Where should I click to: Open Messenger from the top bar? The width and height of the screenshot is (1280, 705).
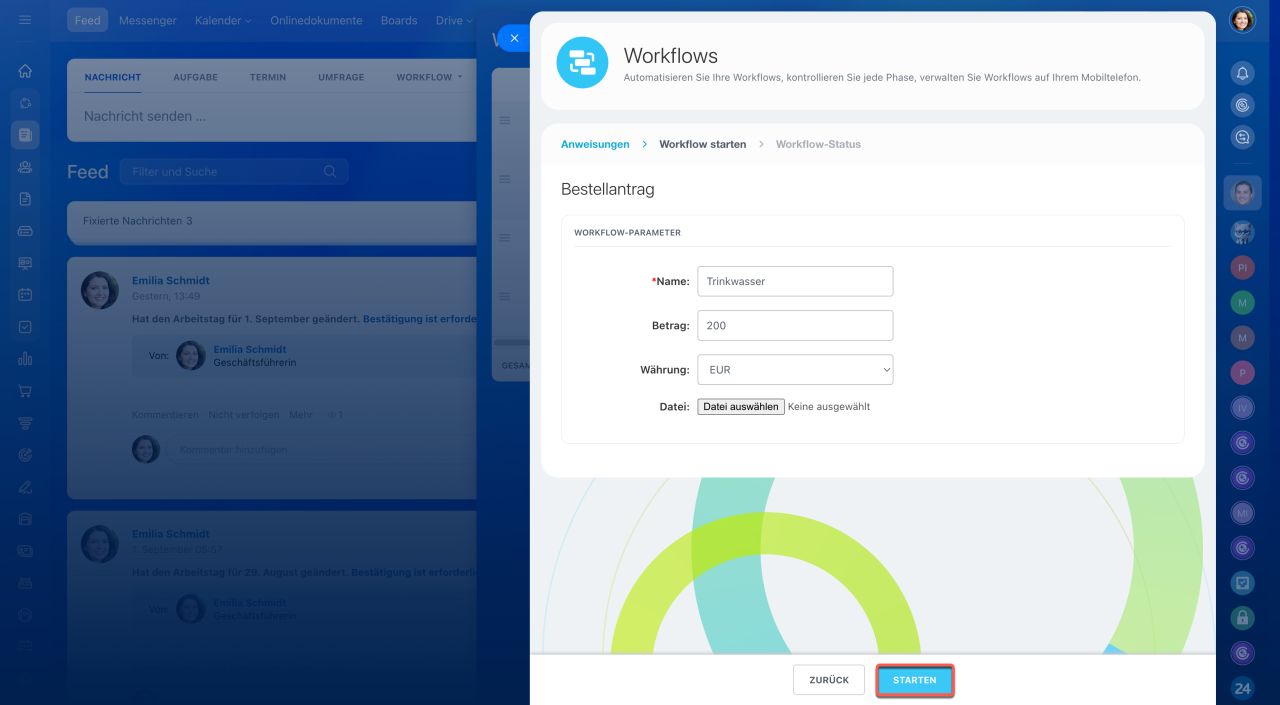pos(148,20)
